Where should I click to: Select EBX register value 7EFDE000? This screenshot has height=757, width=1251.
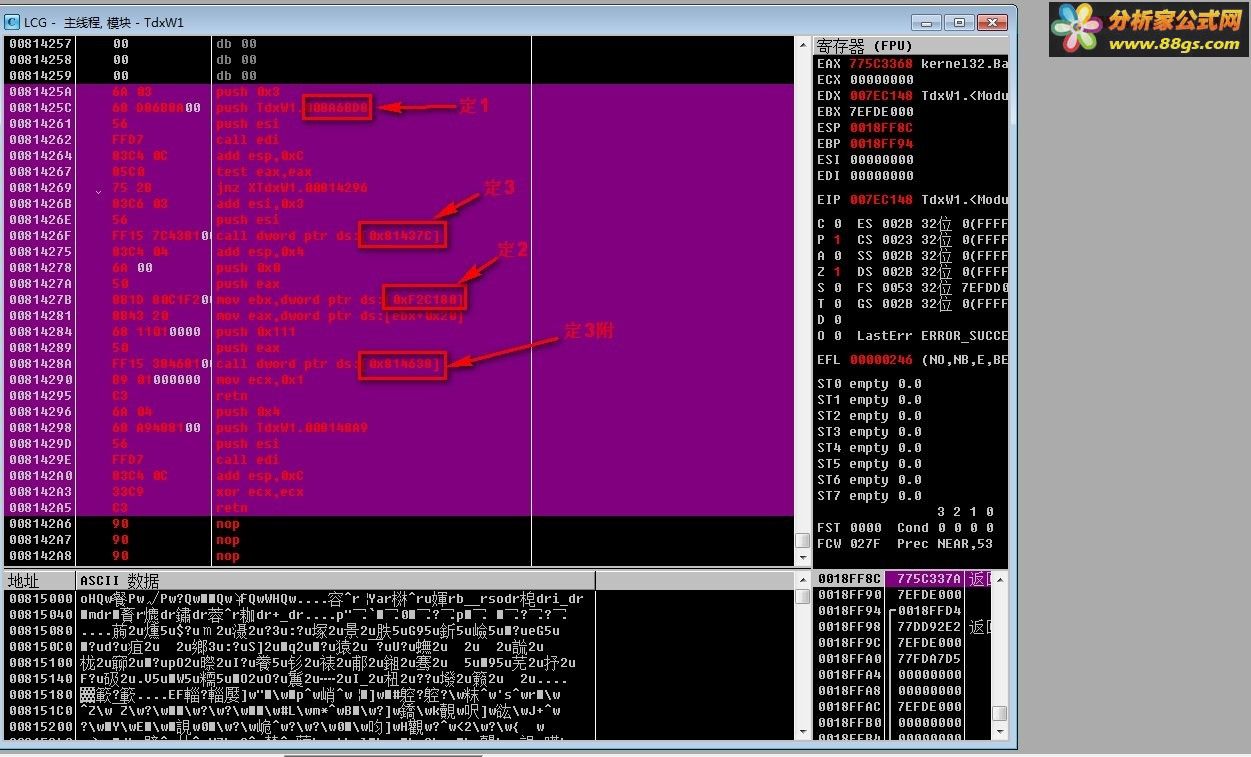881,112
